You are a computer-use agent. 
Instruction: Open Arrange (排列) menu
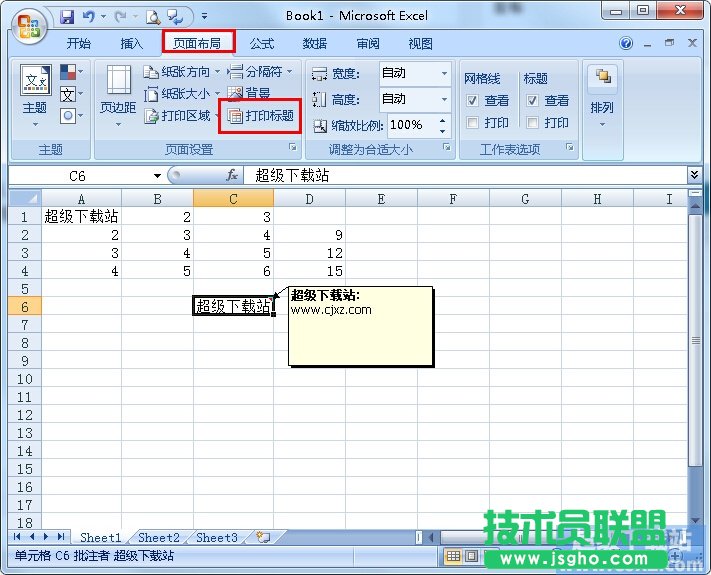(x=602, y=96)
